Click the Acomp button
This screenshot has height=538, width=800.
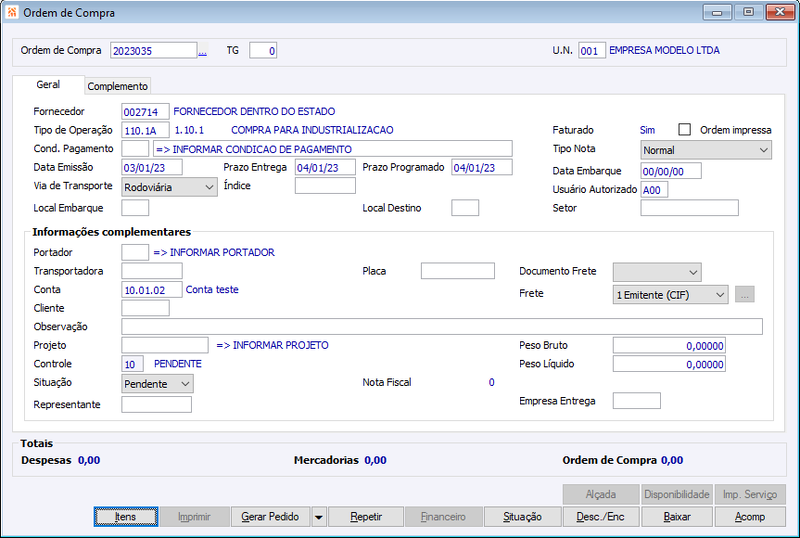point(750,517)
